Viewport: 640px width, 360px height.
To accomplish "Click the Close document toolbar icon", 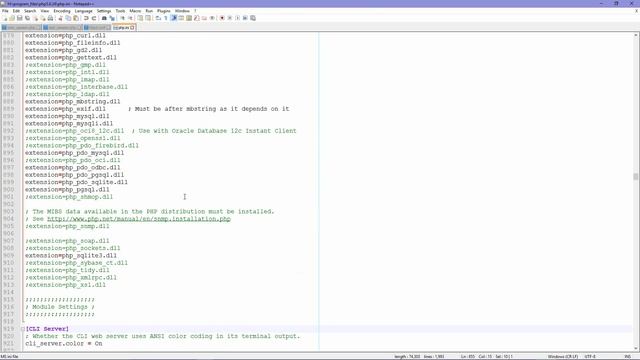I will pyautogui.click(x=36, y=18).
